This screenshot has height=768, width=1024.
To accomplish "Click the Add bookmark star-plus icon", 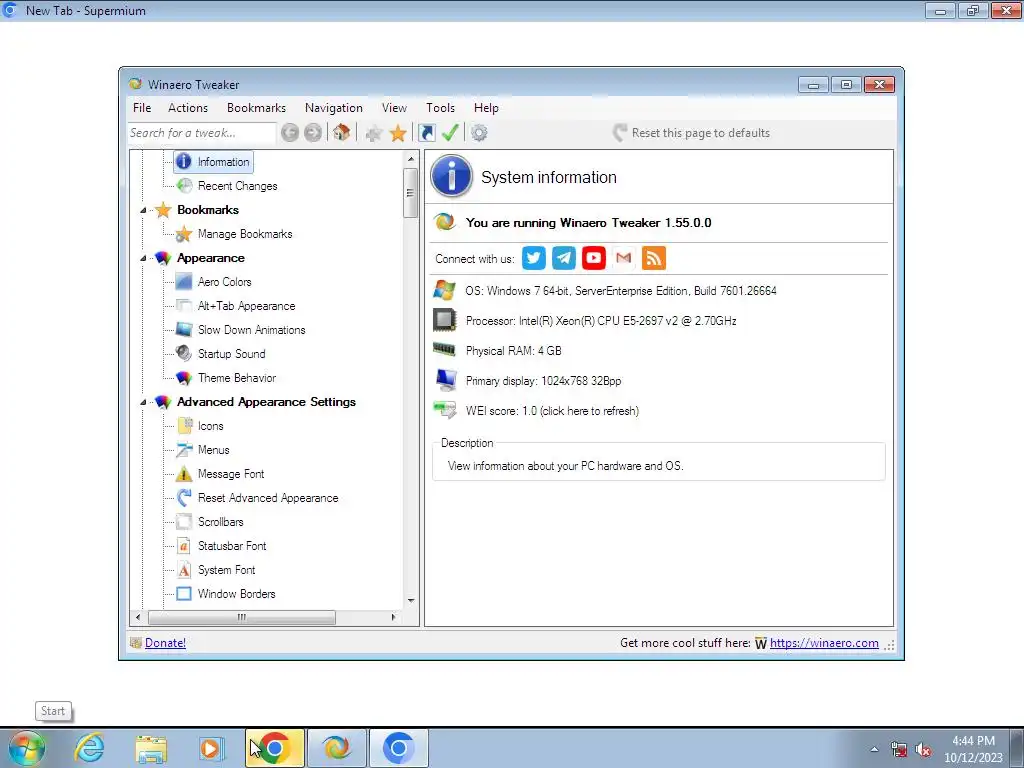I will tap(374, 134).
